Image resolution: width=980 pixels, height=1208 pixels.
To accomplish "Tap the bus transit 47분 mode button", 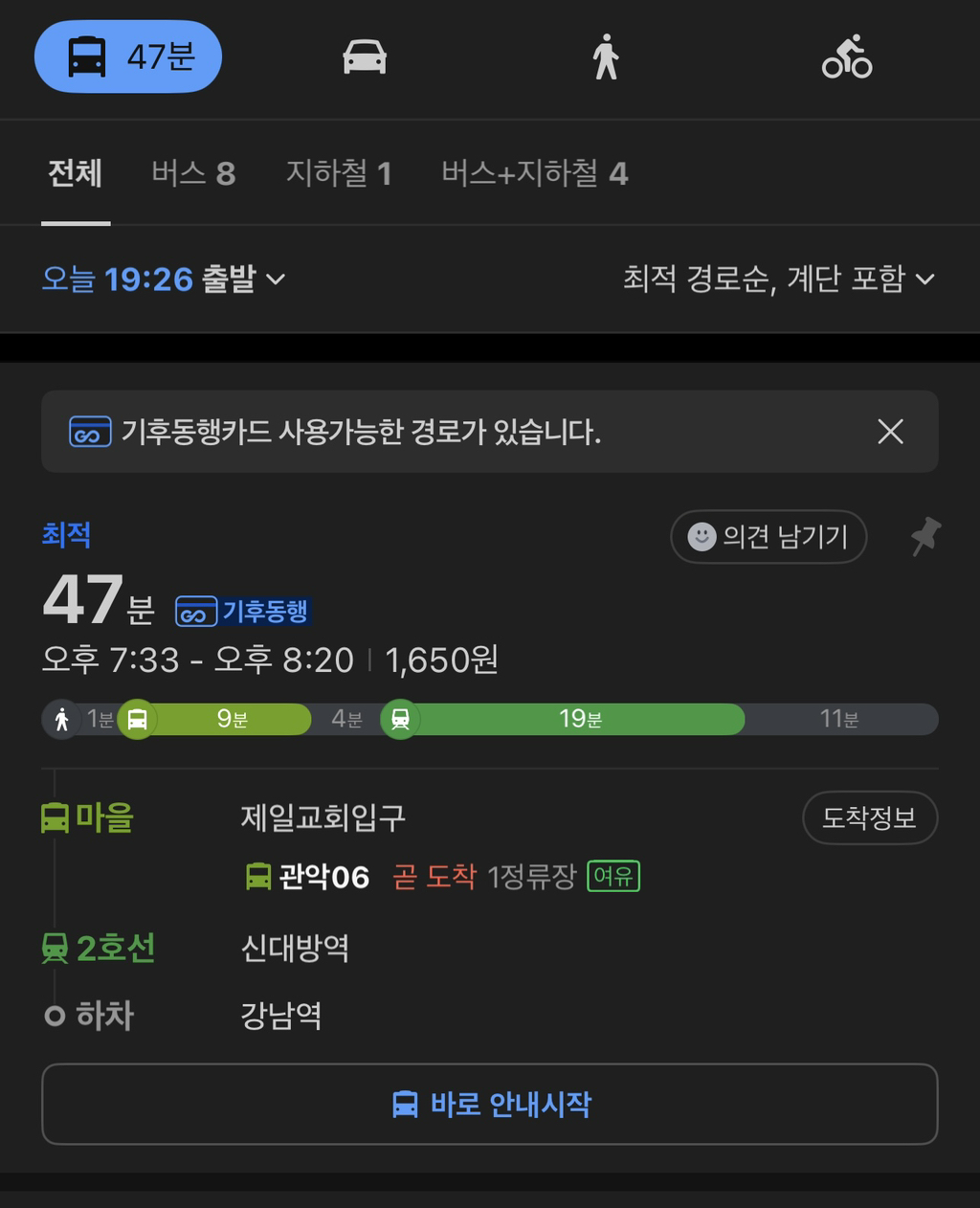I will [128, 57].
